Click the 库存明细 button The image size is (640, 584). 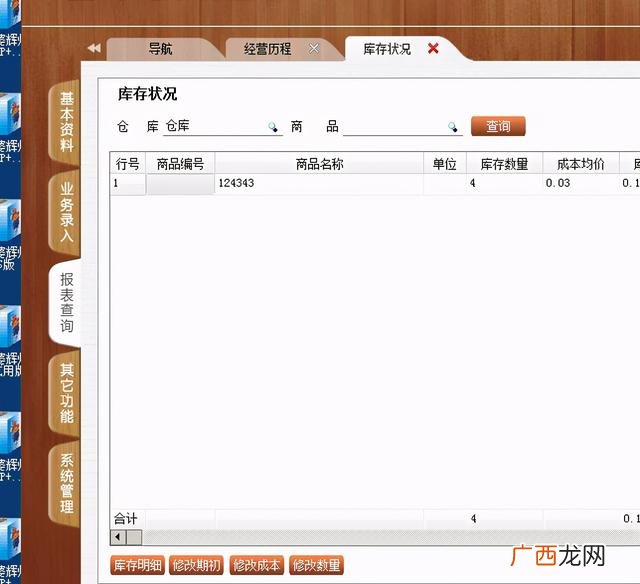138,565
